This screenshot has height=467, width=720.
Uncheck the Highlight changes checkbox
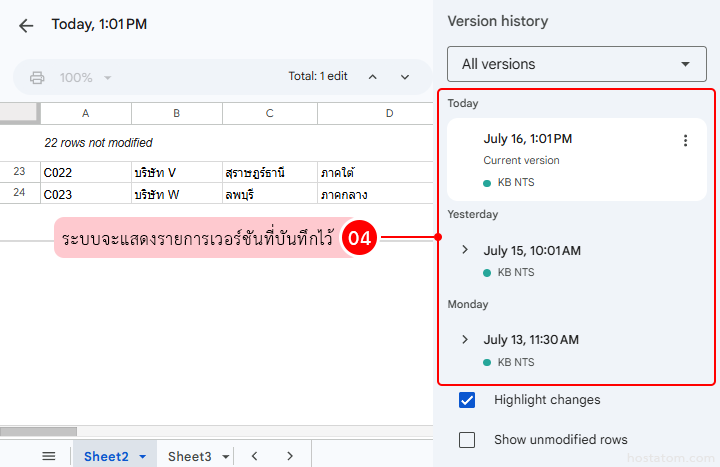tap(467, 400)
